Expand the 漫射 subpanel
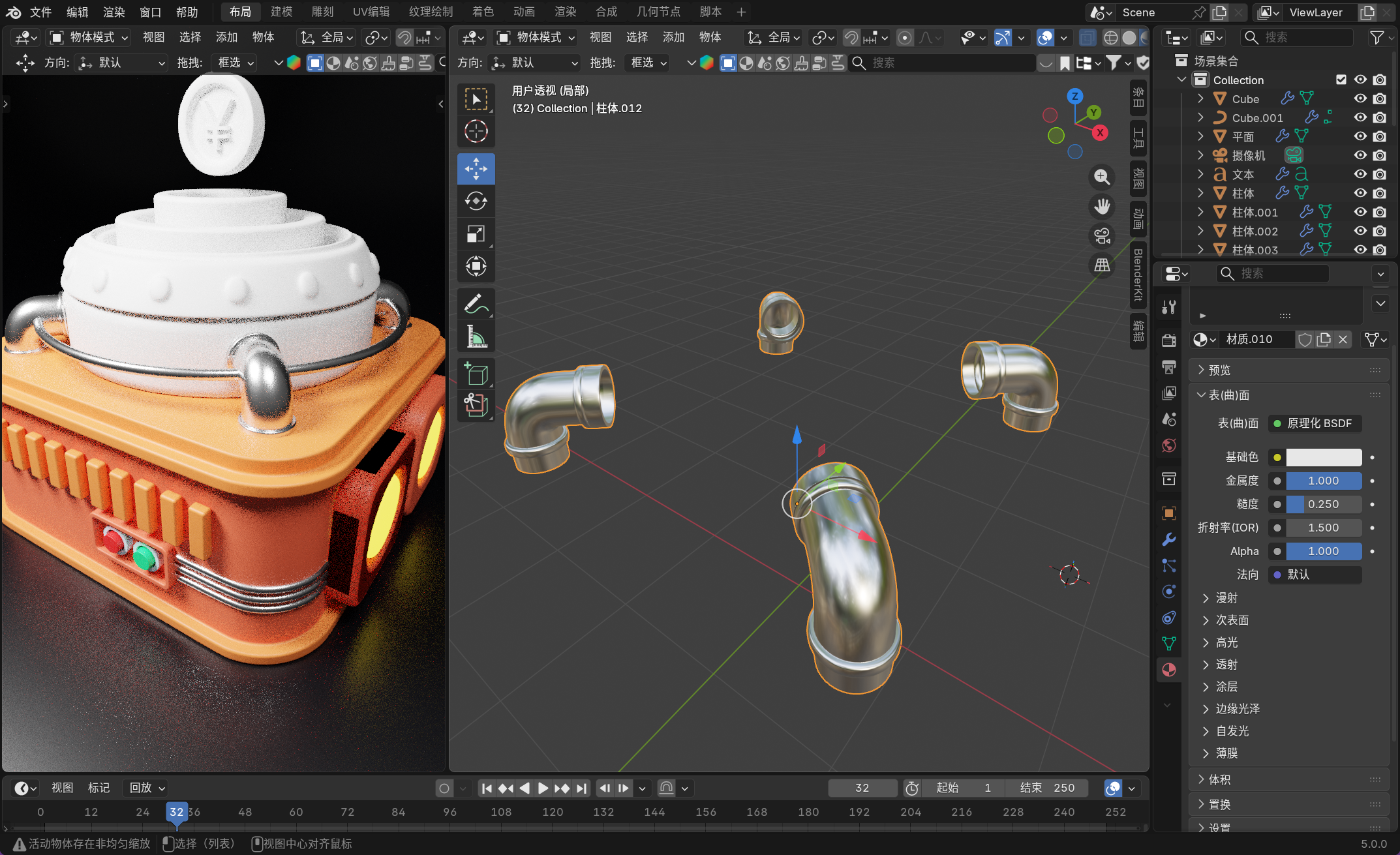This screenshot has width=1400, height=855. tap(1226, 598)
